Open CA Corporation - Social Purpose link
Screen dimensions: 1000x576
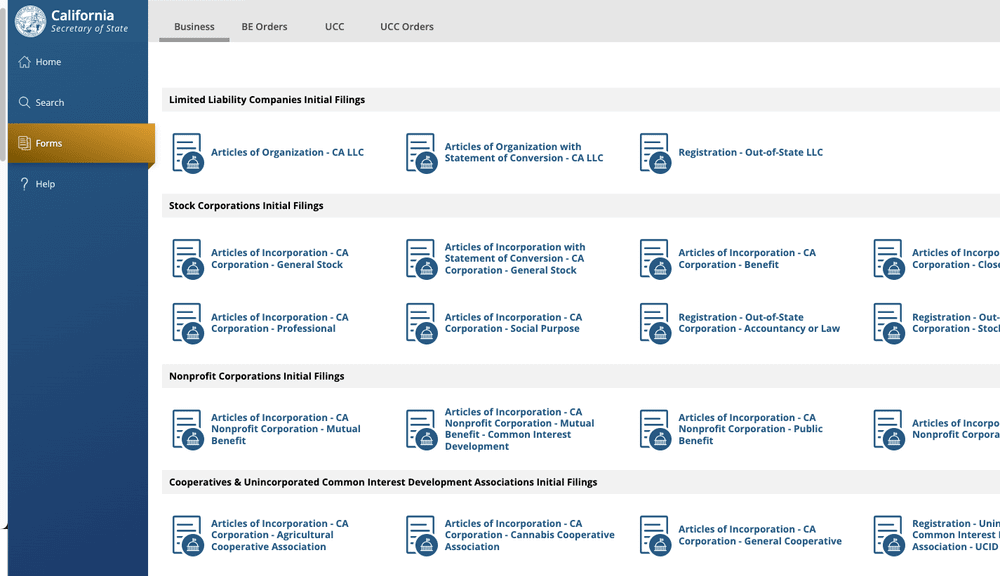click(x=513, y=323)
